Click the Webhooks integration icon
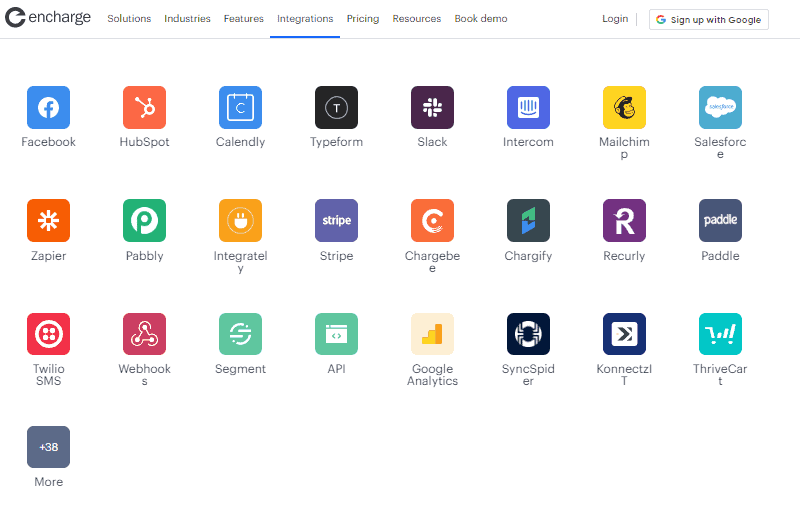The width and height of the screenshot is (800, 507). pyautogui.click(x=144, y=334)
